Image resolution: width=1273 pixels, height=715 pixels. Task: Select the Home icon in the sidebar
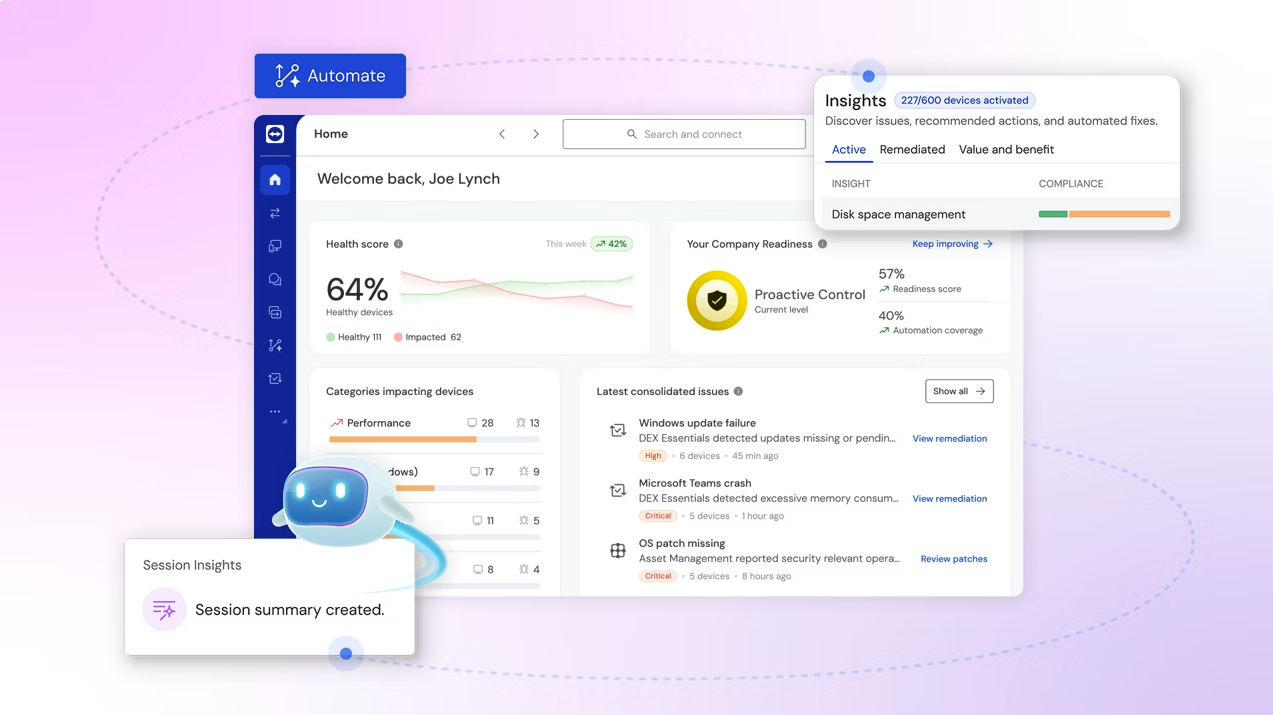tap(275, 179)
